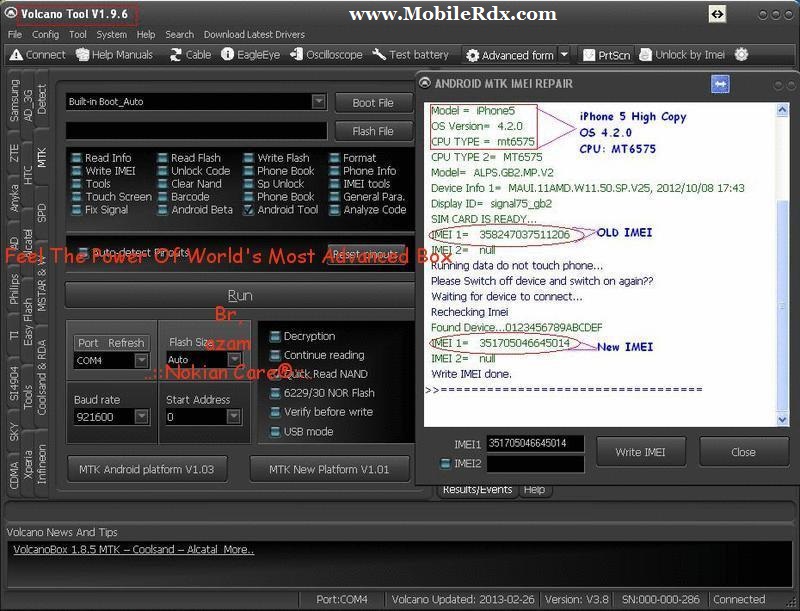
Task: Select the Read Flash option
Action: pos(189,158)
